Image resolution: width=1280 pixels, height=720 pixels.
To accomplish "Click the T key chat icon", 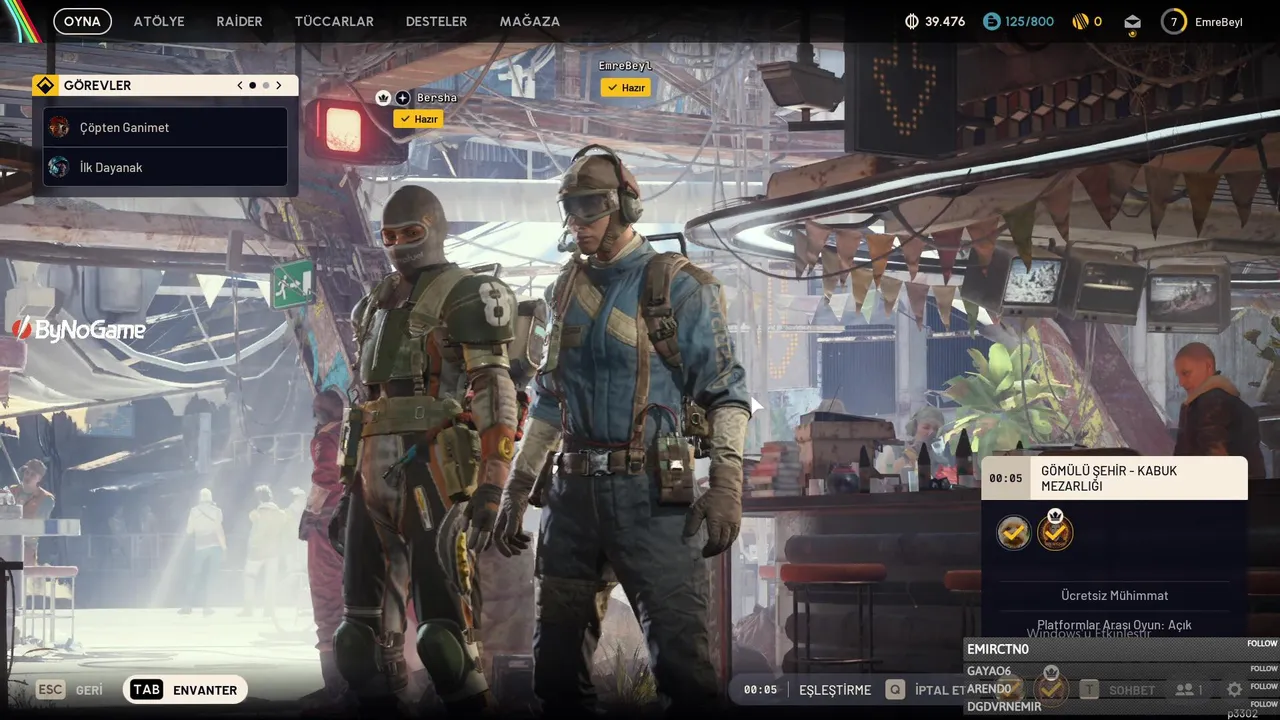I will click(1089, 690).
